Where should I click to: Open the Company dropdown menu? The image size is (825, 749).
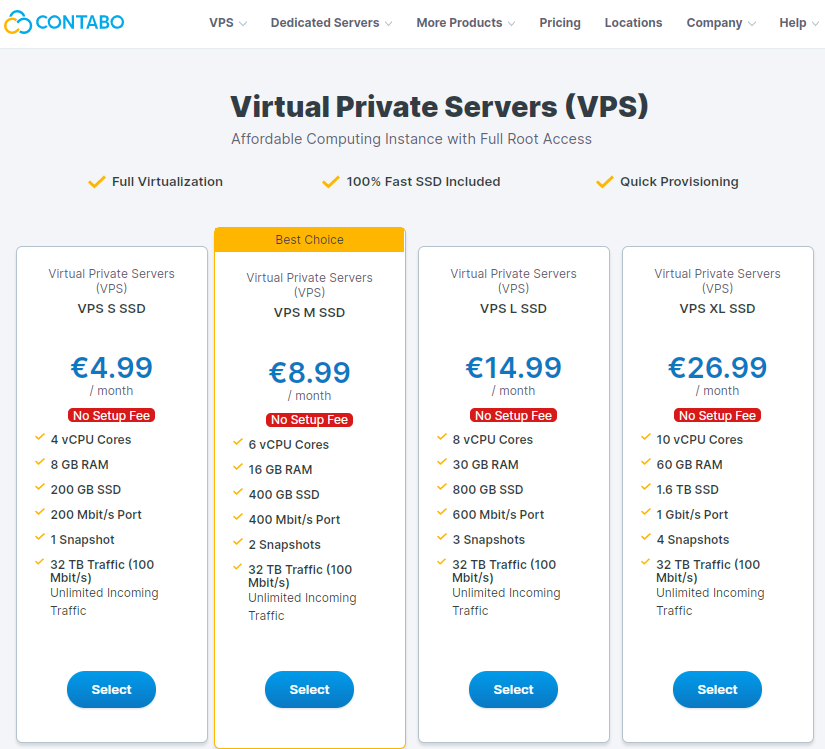[x=721, y=23]
